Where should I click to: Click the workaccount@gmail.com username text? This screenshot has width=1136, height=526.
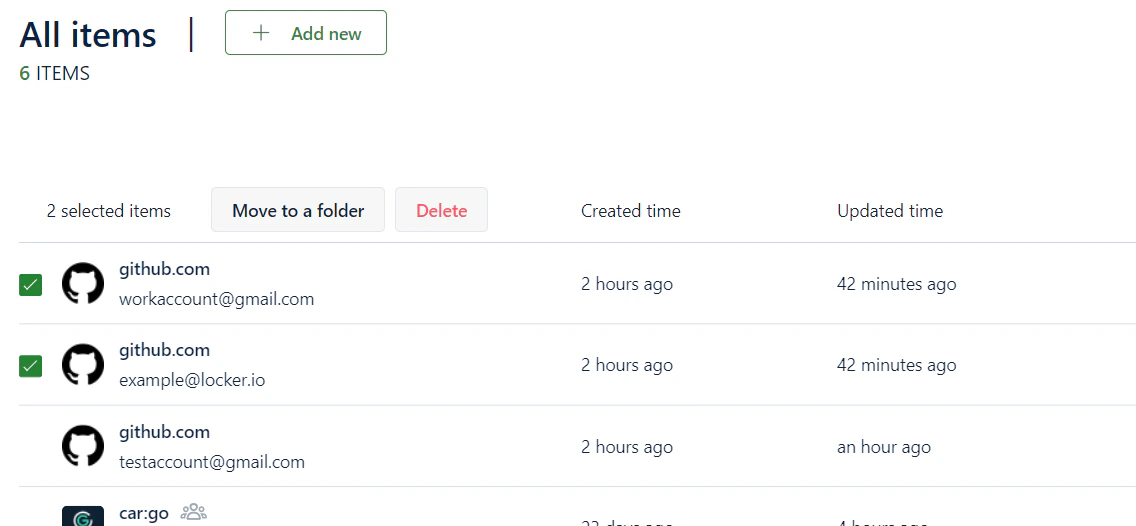click(216, 299)
